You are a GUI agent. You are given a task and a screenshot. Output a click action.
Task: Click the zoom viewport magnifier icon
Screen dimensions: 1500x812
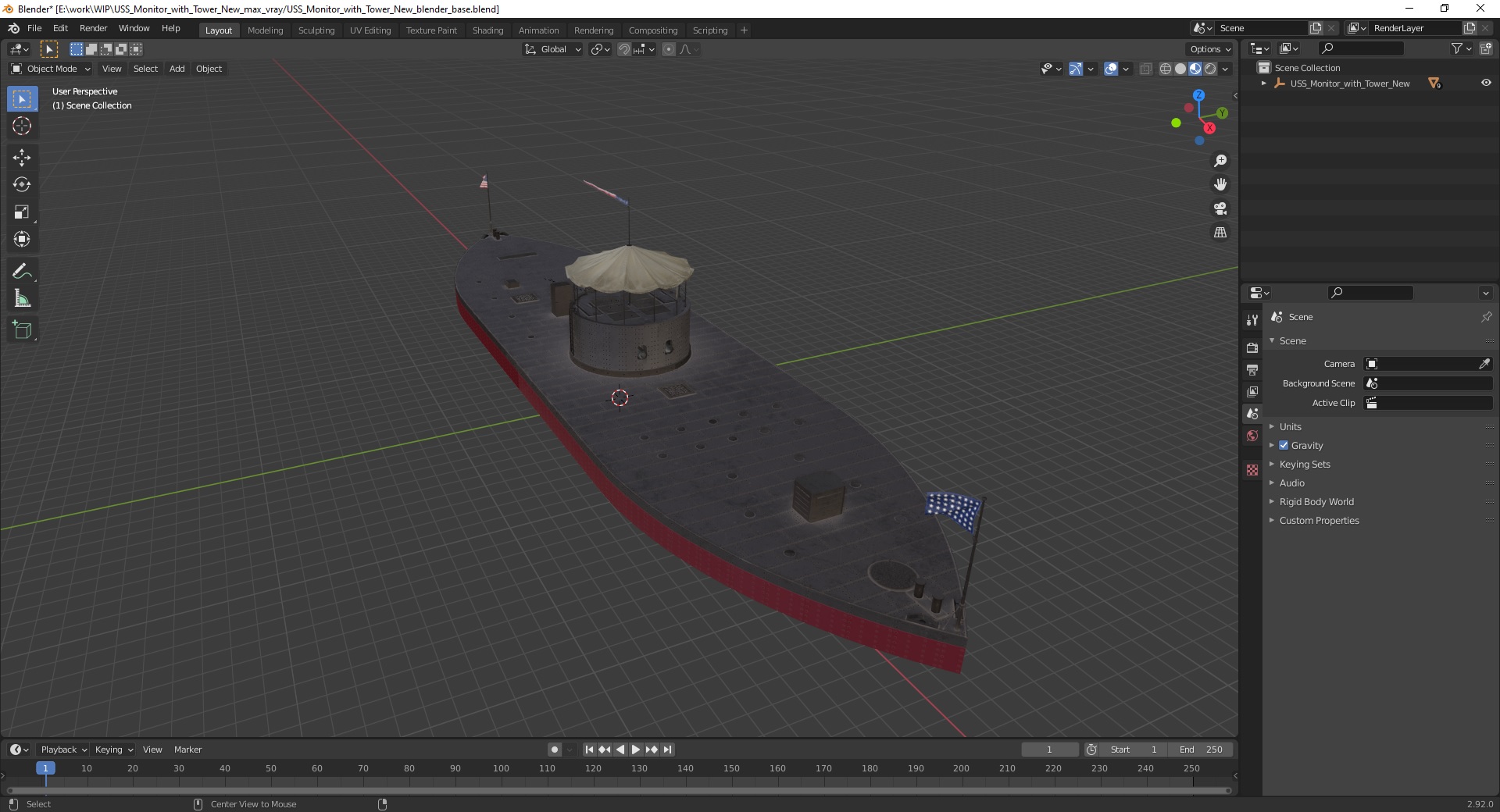1220,161
